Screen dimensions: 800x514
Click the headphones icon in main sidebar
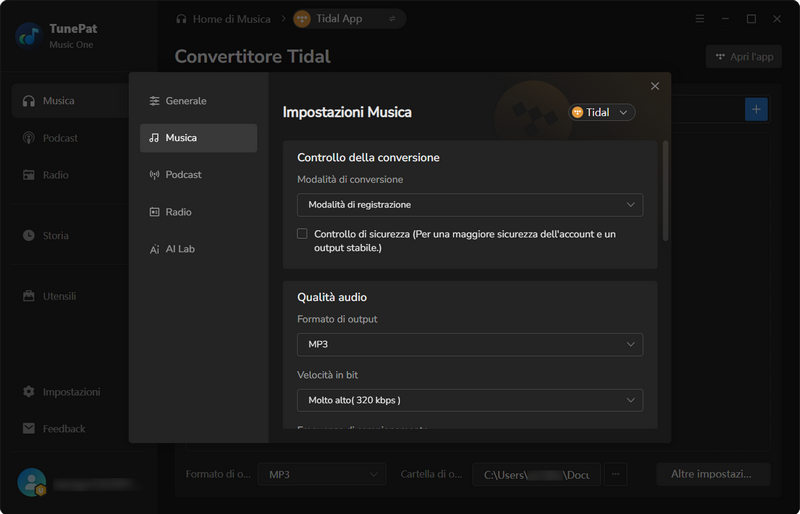pos(29,101)
